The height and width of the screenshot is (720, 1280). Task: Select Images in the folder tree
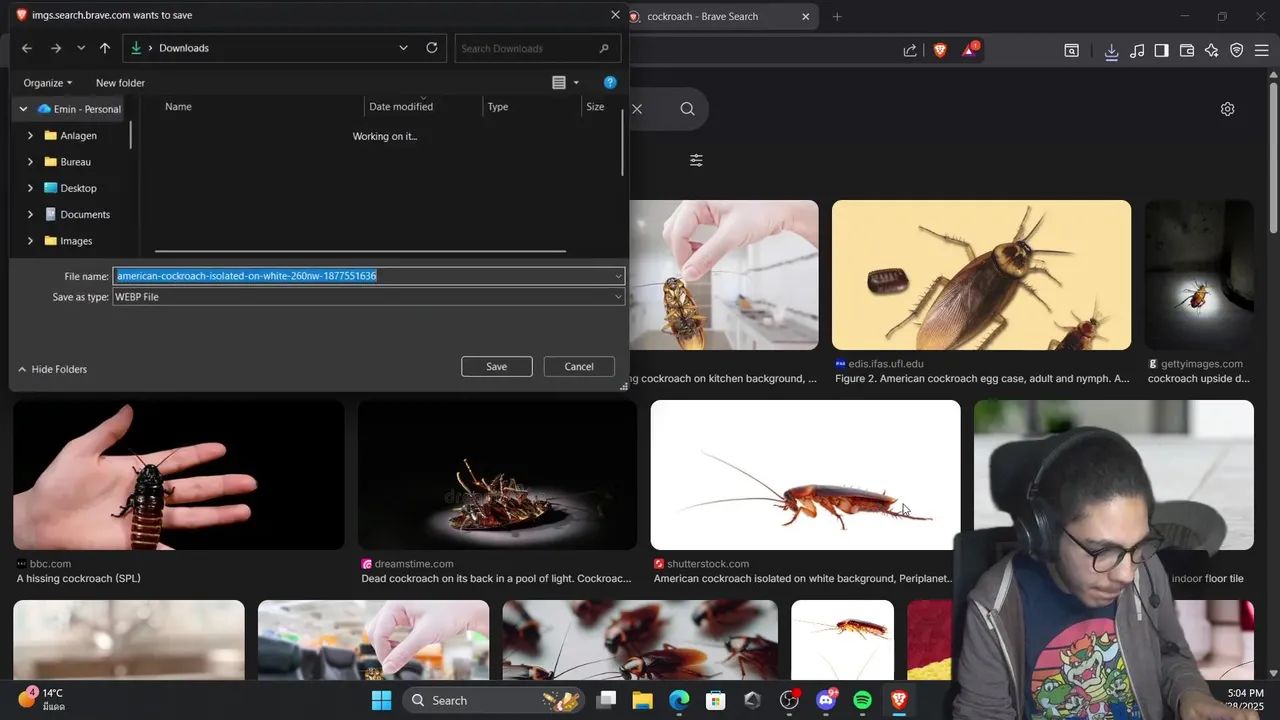[76, 241]
